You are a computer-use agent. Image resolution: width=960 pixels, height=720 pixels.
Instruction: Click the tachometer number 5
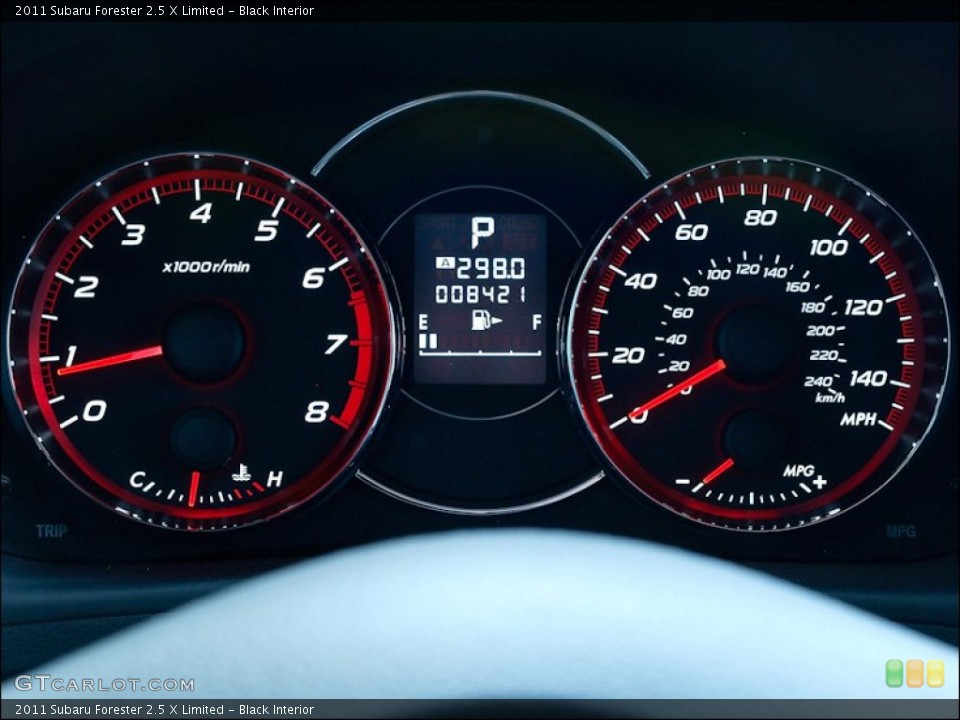coord(267,230)
